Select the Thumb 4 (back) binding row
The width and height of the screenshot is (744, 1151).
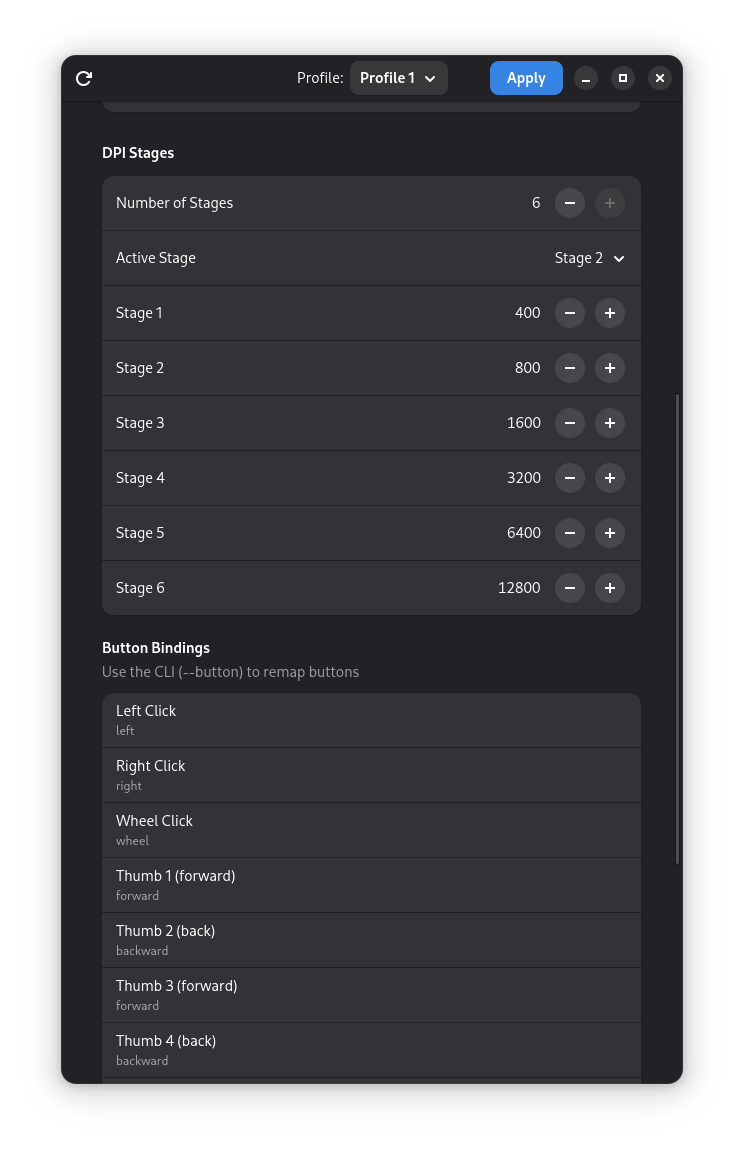click(x=371, y=1051)
